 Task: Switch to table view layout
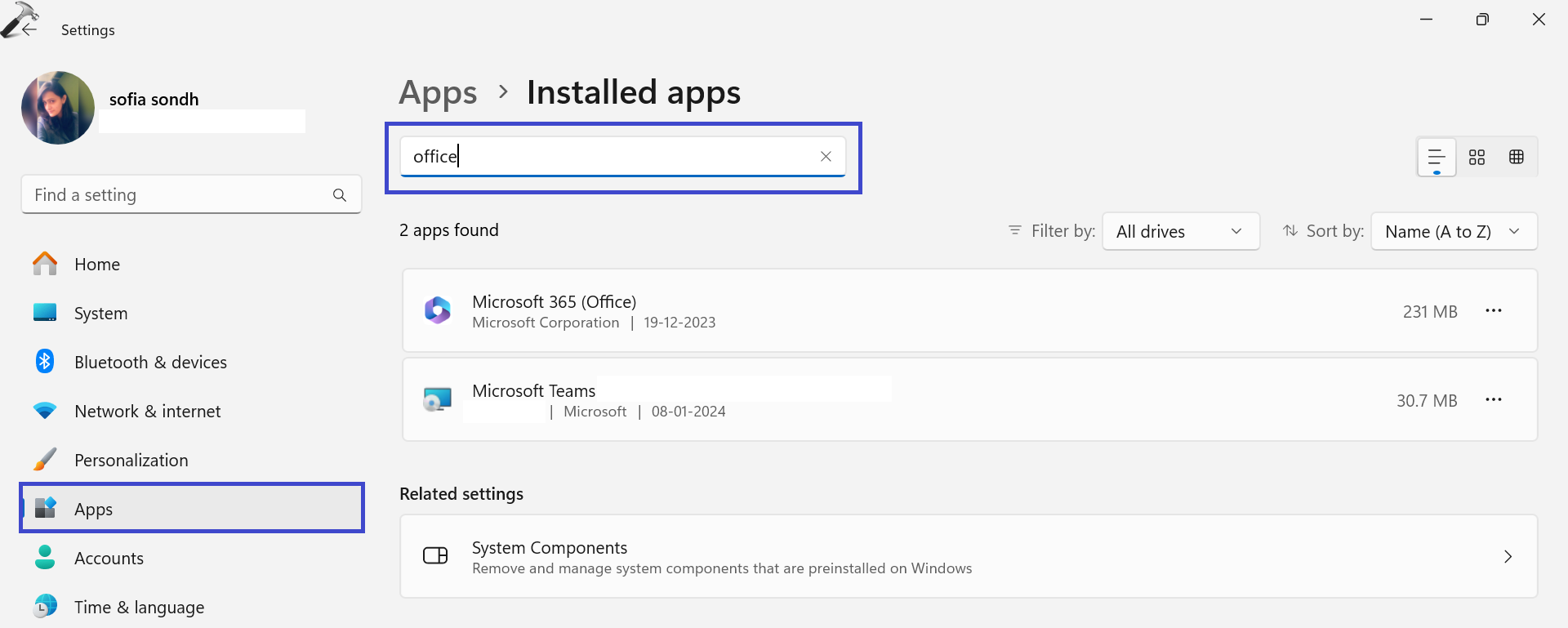pyautogui.click(x=1517, y=157)
